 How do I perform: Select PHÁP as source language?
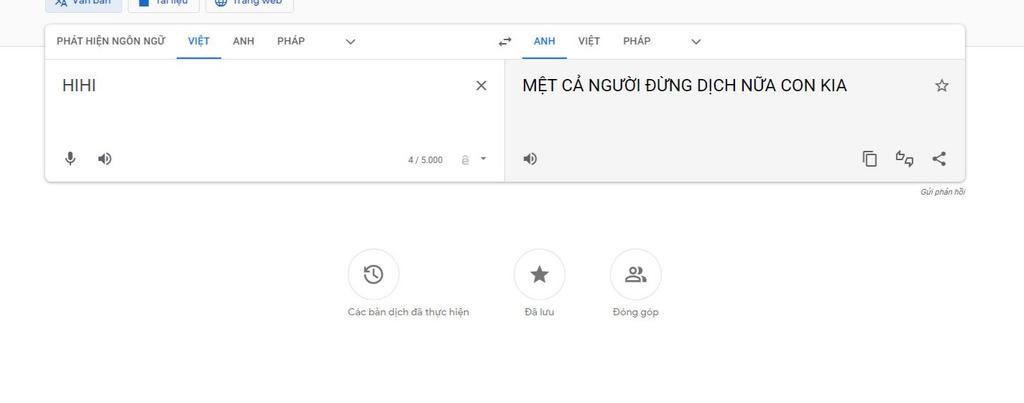[x=291, y=41]
